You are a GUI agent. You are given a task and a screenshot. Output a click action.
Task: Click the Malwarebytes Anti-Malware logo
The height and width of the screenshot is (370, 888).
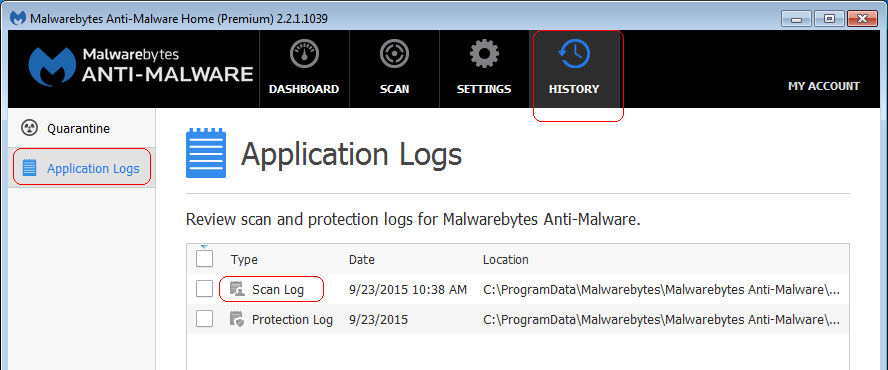(140, 67)
